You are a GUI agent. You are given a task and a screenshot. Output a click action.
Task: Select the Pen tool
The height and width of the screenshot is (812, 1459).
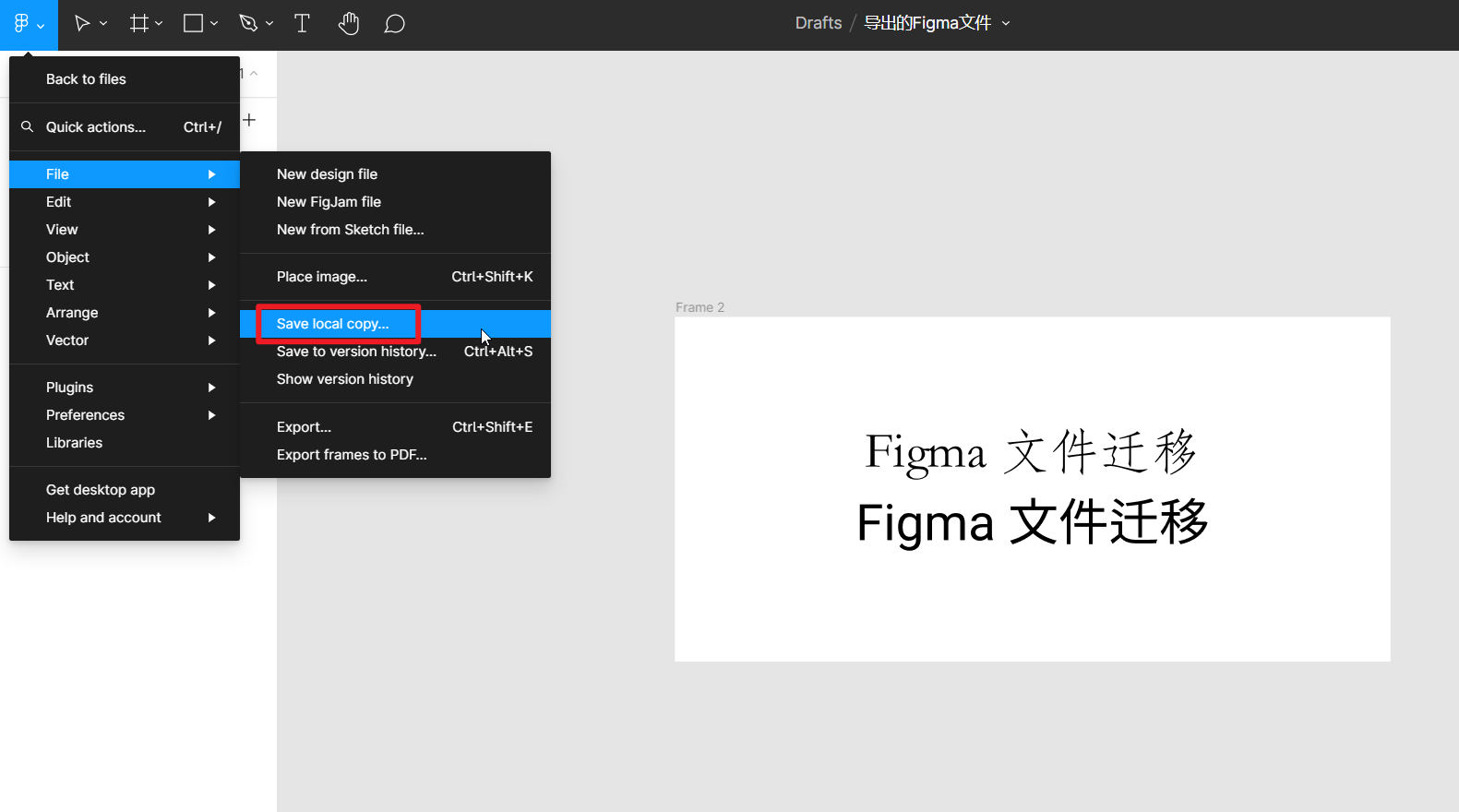point(248,24)
